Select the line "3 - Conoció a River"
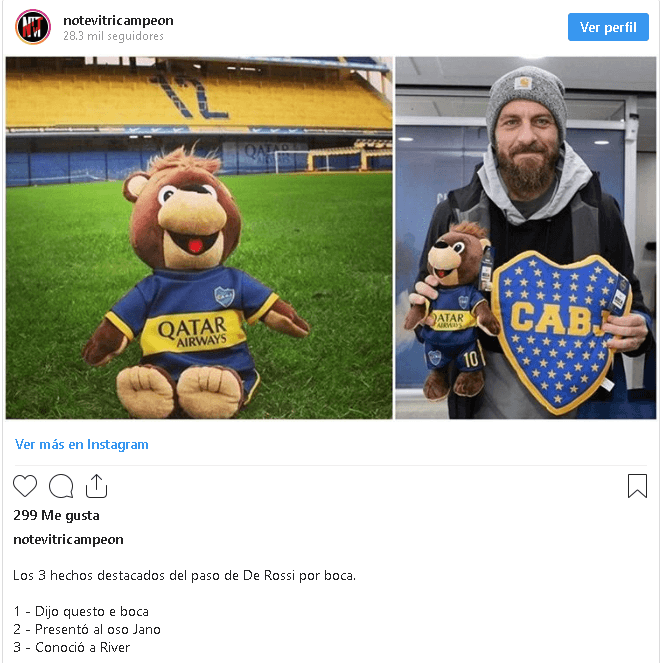Viewport: 661px width, 663px height. pos(72,647)
